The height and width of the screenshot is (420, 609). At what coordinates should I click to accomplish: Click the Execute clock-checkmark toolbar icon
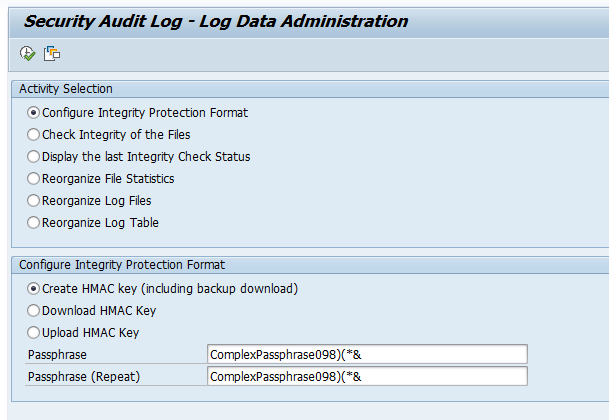coord(27,53)
